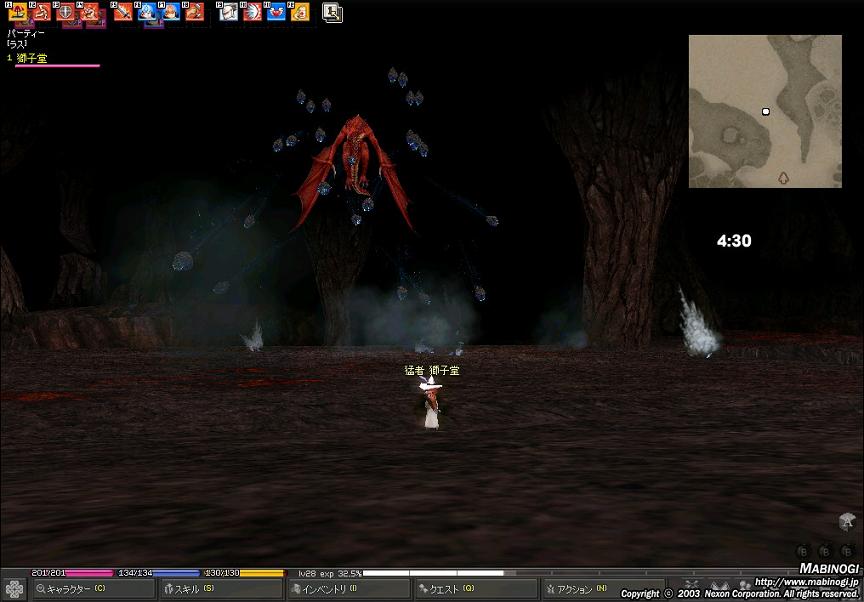Use the F8 orange hotkey skill

[195, 12]
